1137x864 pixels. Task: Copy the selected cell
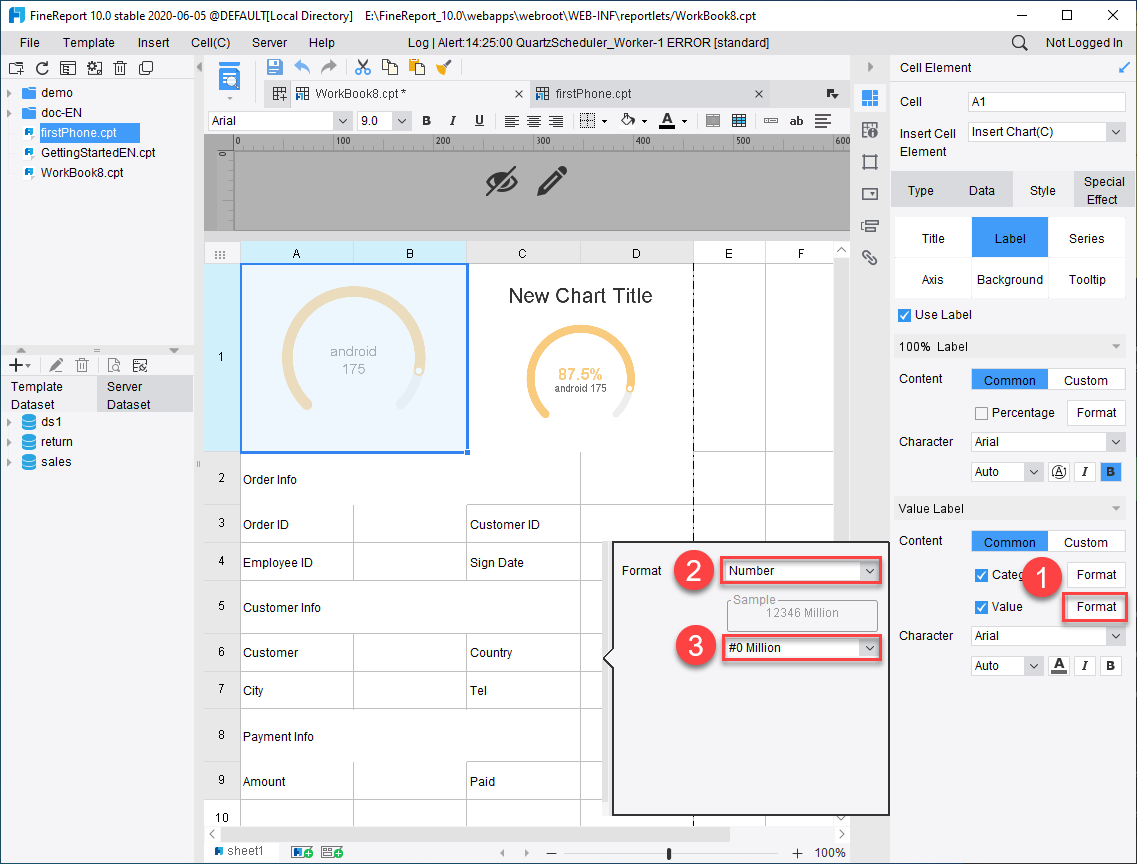pos(390,67)
